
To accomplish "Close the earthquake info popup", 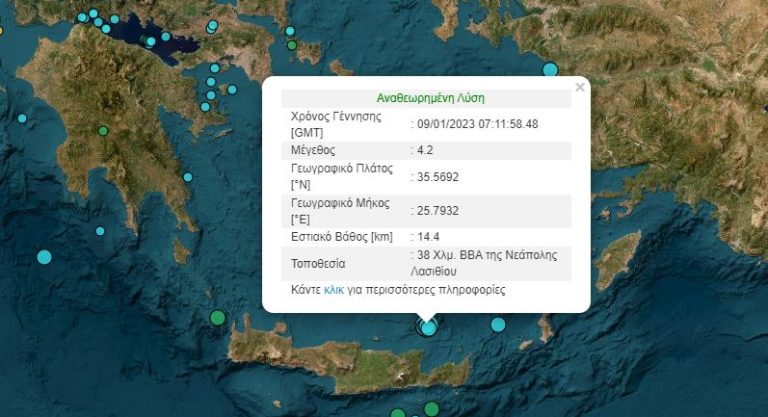I will pos(580,87).
